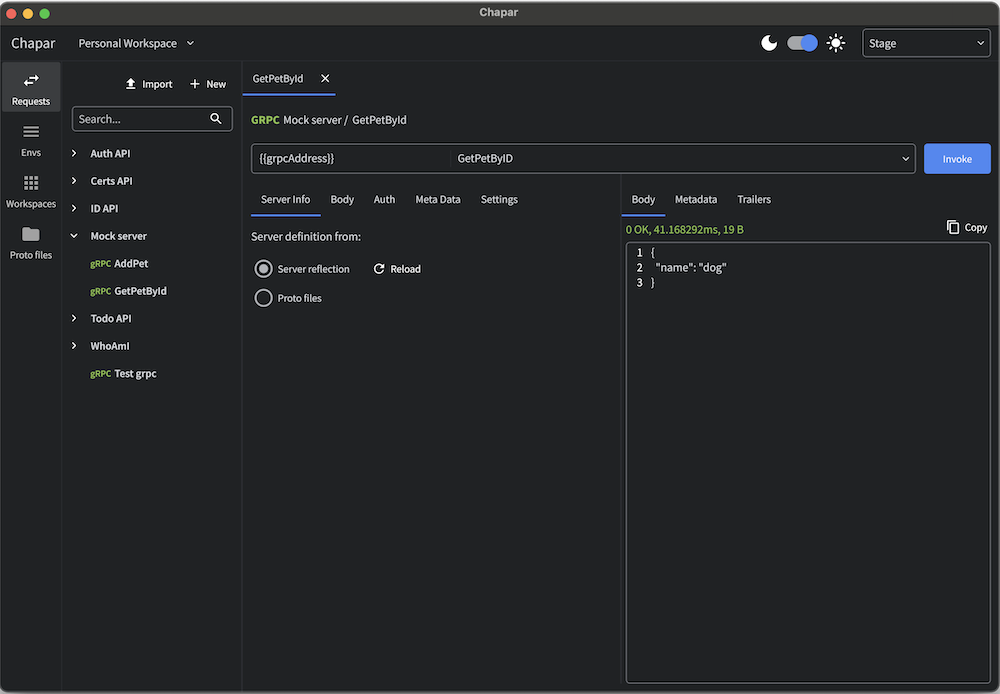Collapse the Mock server collection
1000x694 pixels.
click(74, 236)
